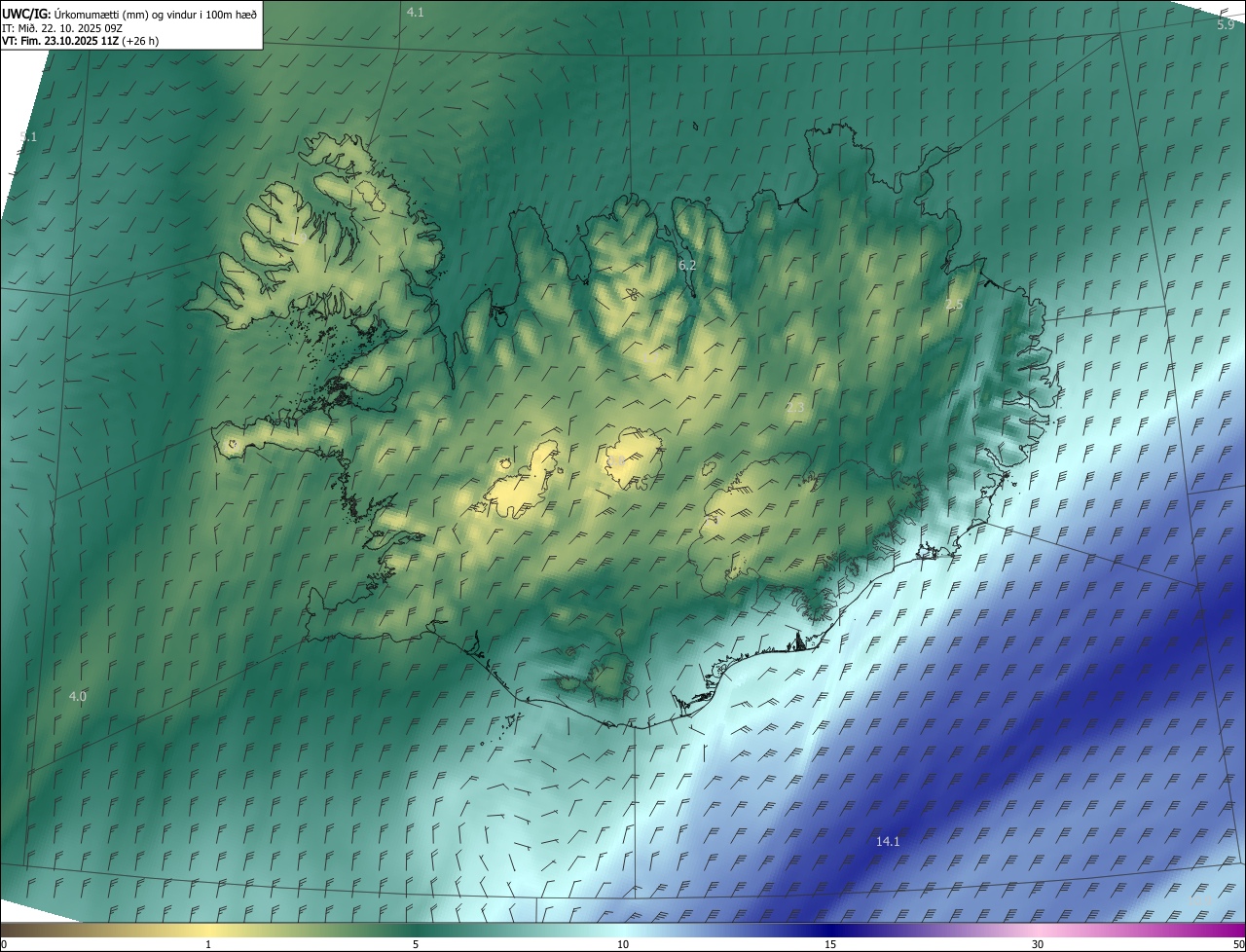This screenshot has height=952, width=1246.
Task: Click the colorbar tick label 5
Action: coord(416,944)
